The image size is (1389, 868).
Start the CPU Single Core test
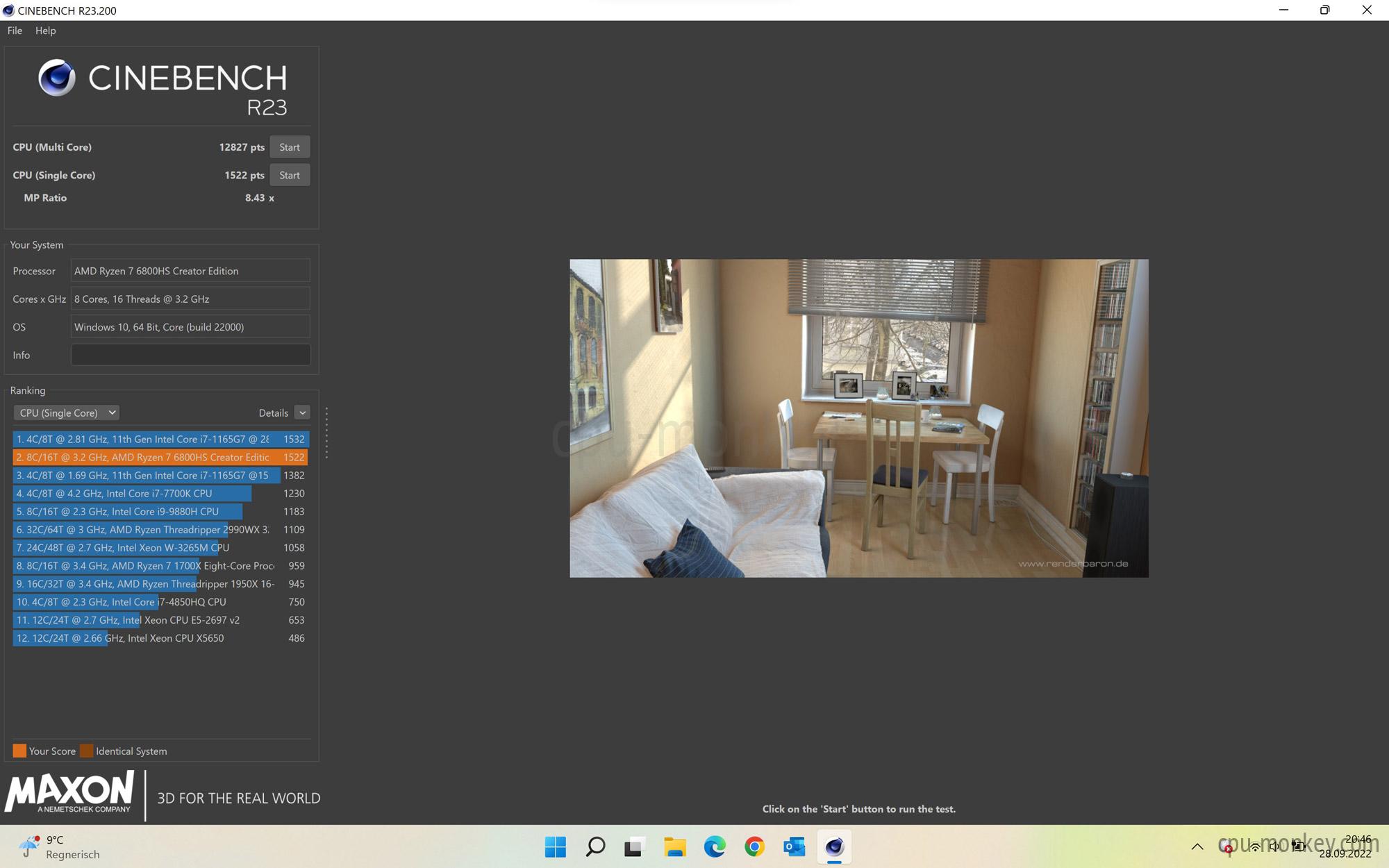coord(290,175)
